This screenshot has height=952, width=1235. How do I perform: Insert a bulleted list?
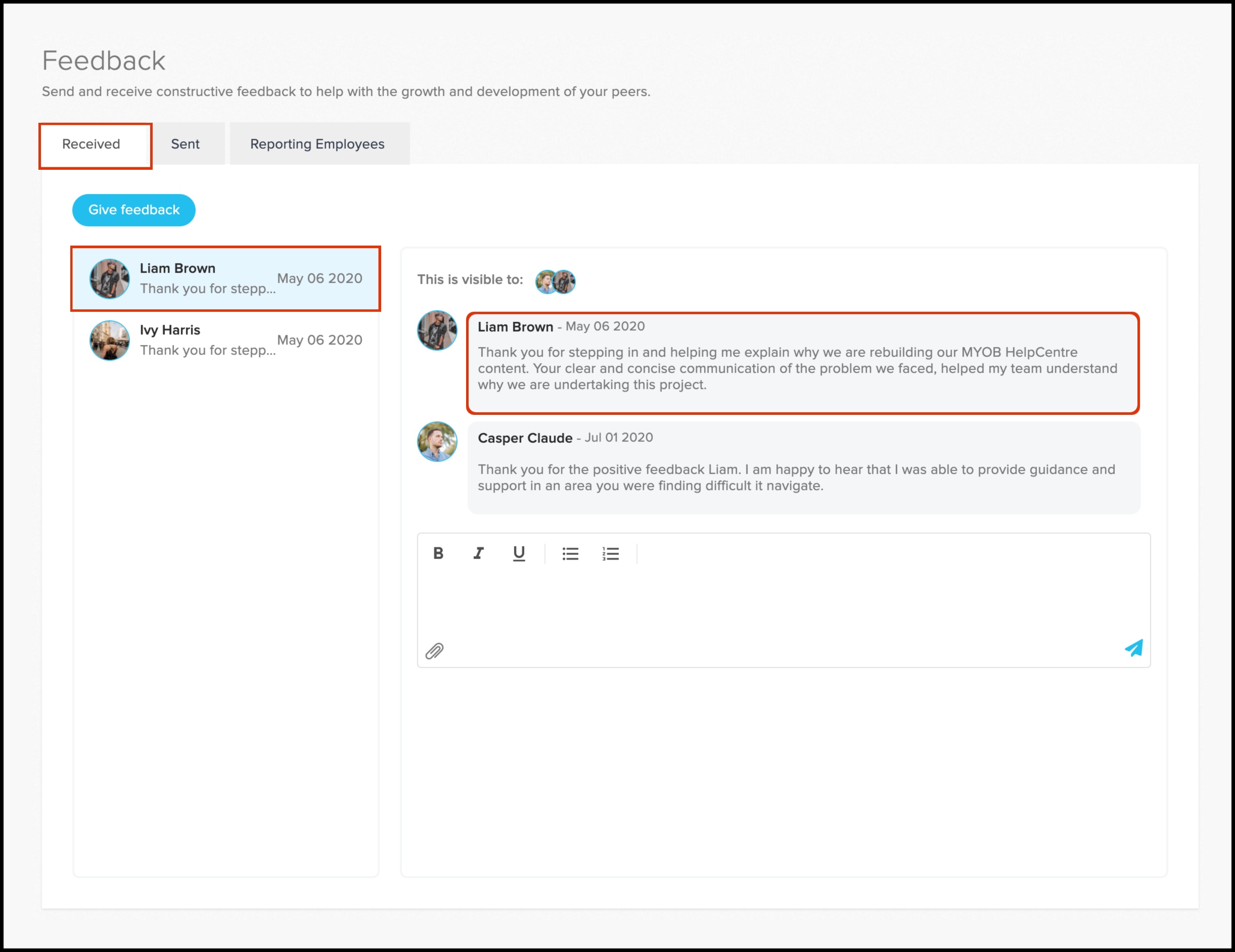570,553
